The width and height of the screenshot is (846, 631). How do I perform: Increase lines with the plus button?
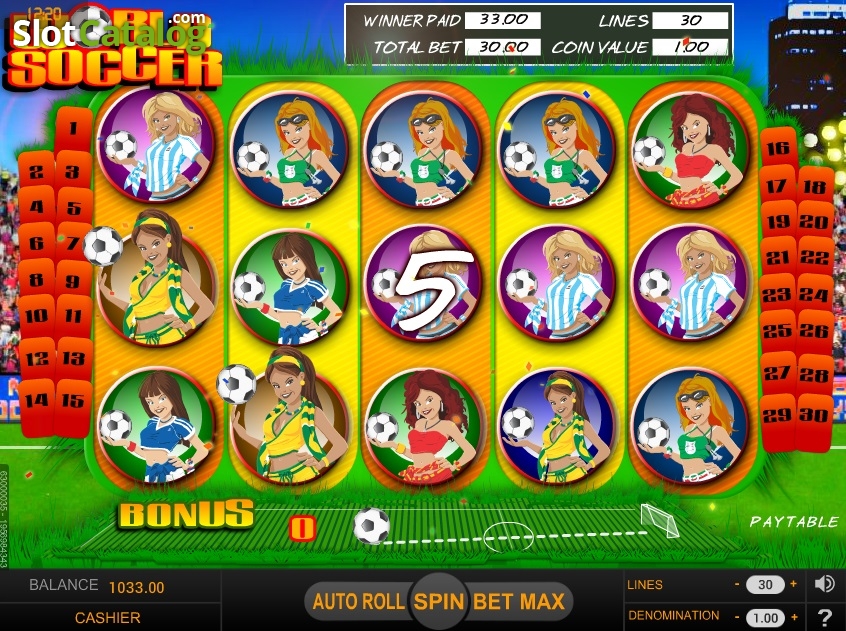click(793, 584)
